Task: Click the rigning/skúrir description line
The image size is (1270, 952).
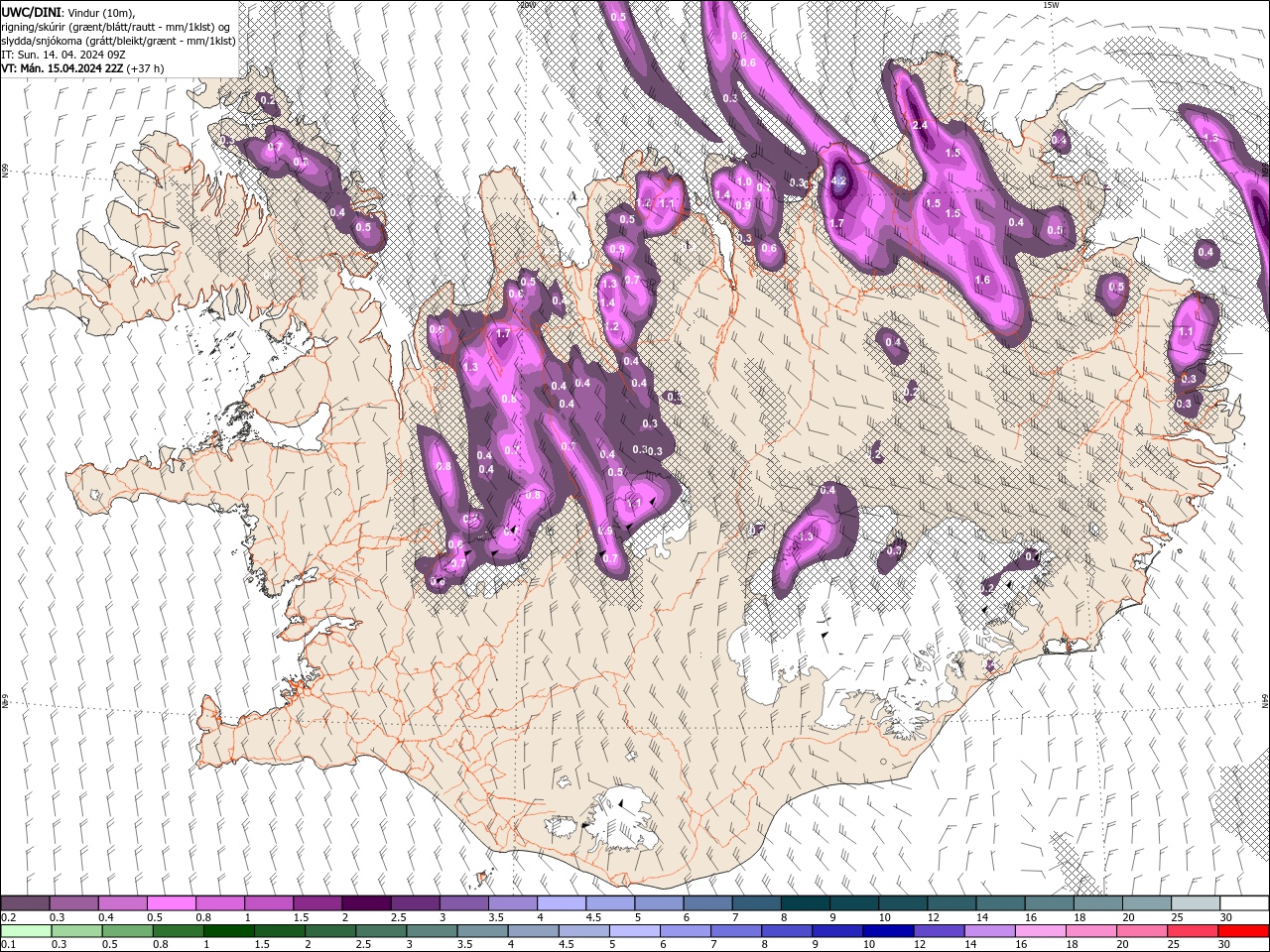Action: tap(117, 27)
